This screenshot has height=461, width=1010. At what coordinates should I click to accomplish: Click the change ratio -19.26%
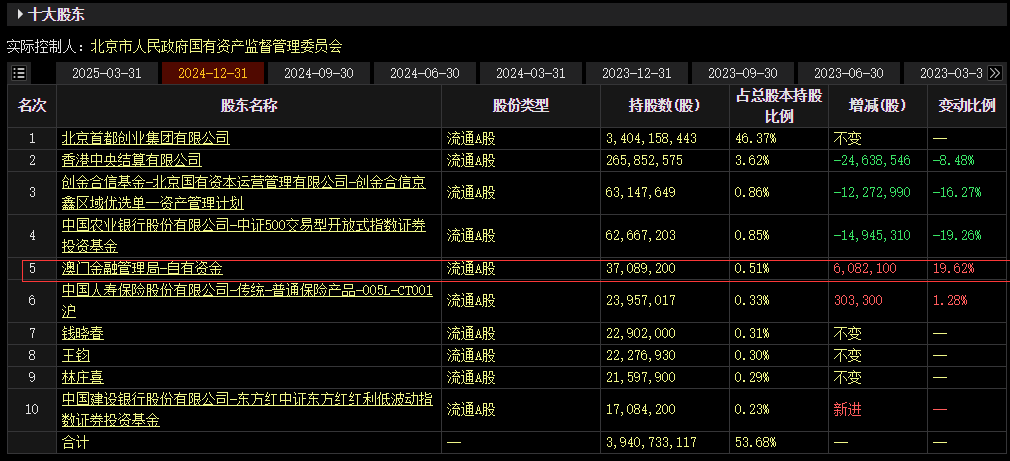coord(957,235)
